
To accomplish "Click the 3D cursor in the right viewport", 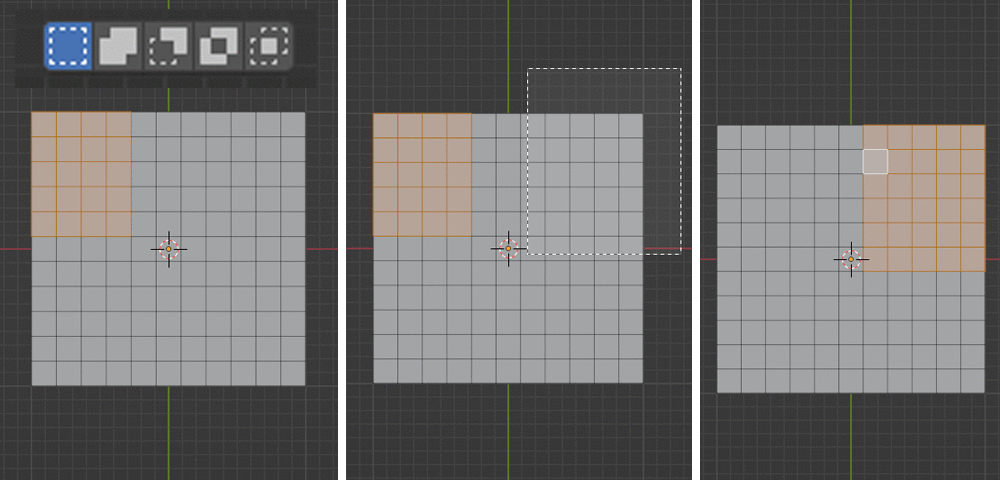I will (x=851, y=259).
